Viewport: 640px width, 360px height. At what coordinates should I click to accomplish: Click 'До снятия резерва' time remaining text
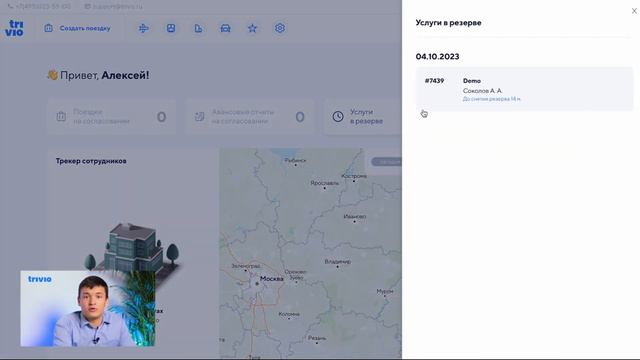[492, 99]
